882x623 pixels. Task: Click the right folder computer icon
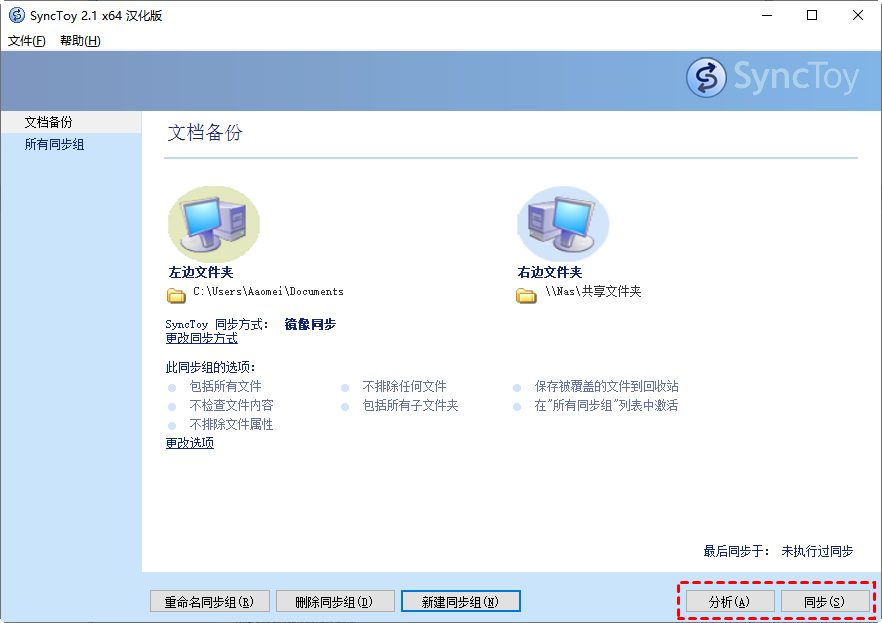pos(562,222)
